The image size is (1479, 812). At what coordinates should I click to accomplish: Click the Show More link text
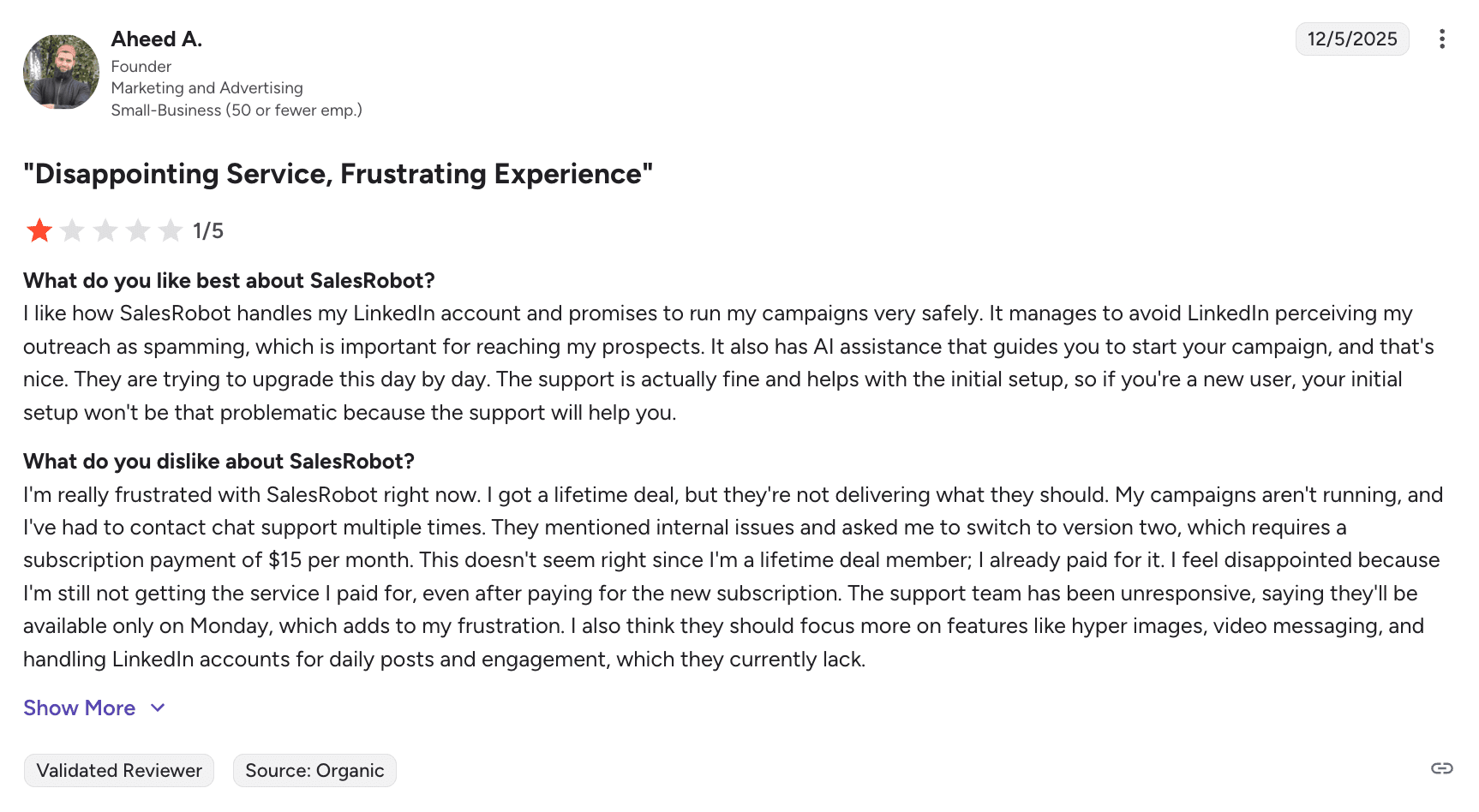click(x=79, y=708)
